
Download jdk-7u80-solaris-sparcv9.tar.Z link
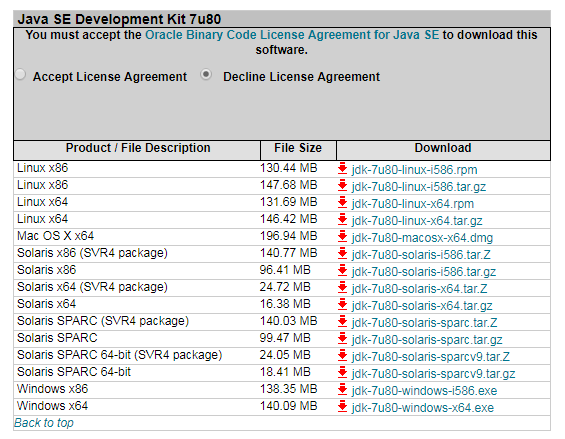pyautogui.click(x=431, y=357)
